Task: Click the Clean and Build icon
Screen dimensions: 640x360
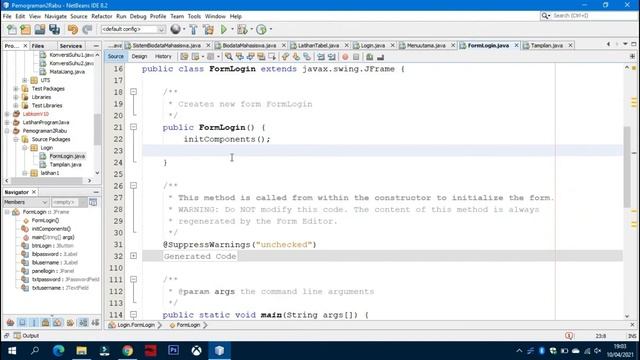Action: pyautogui.click(x=208, y=29)
